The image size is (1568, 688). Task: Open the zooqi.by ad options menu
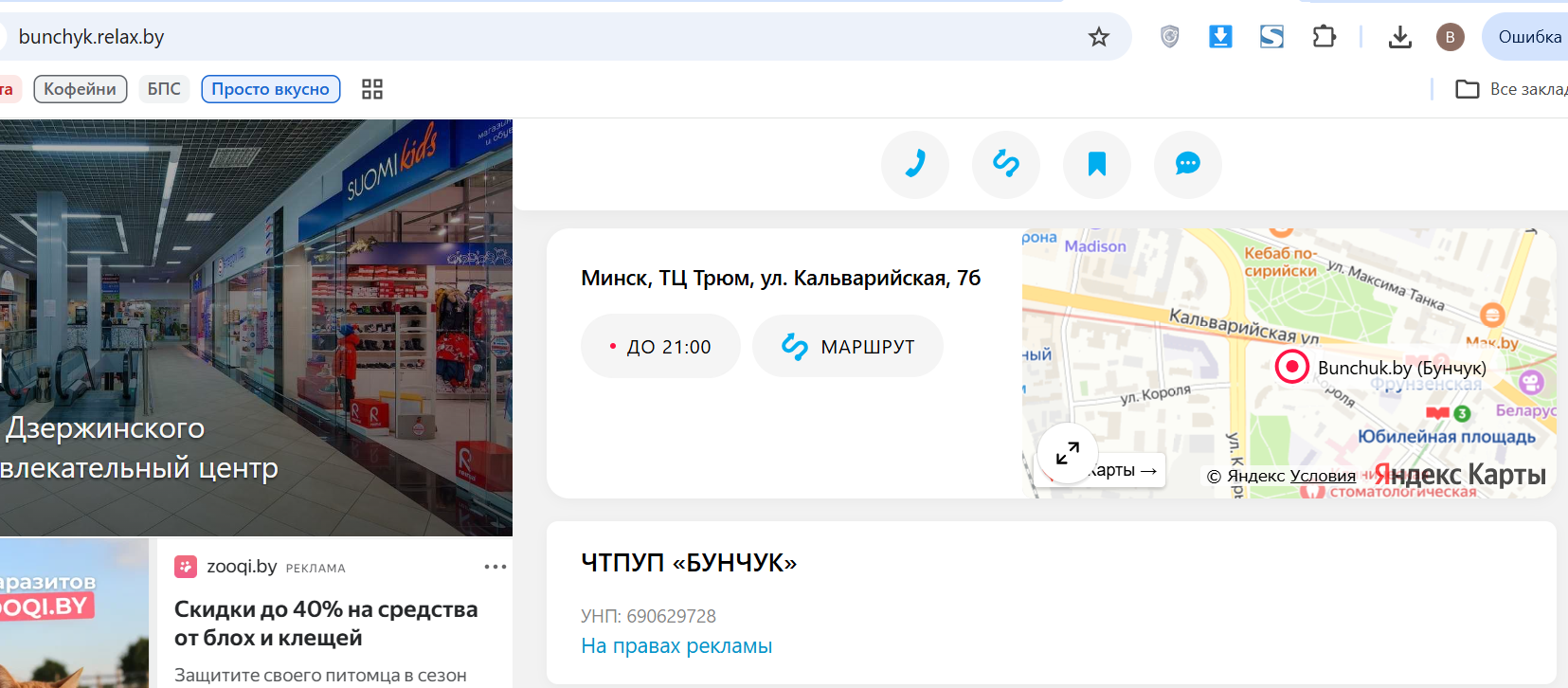pos(496,567)
